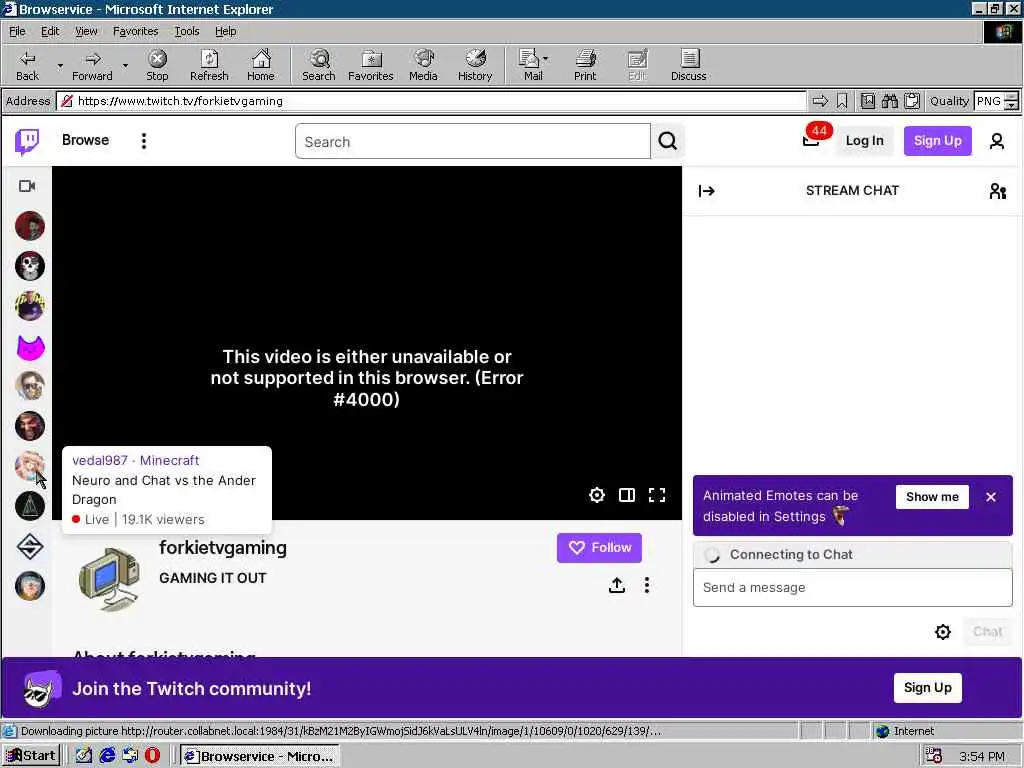The width and height of the screenshot is (1024, 768).
Task: Open the Browse link on Twitch
Action: [x=86, y=140]
